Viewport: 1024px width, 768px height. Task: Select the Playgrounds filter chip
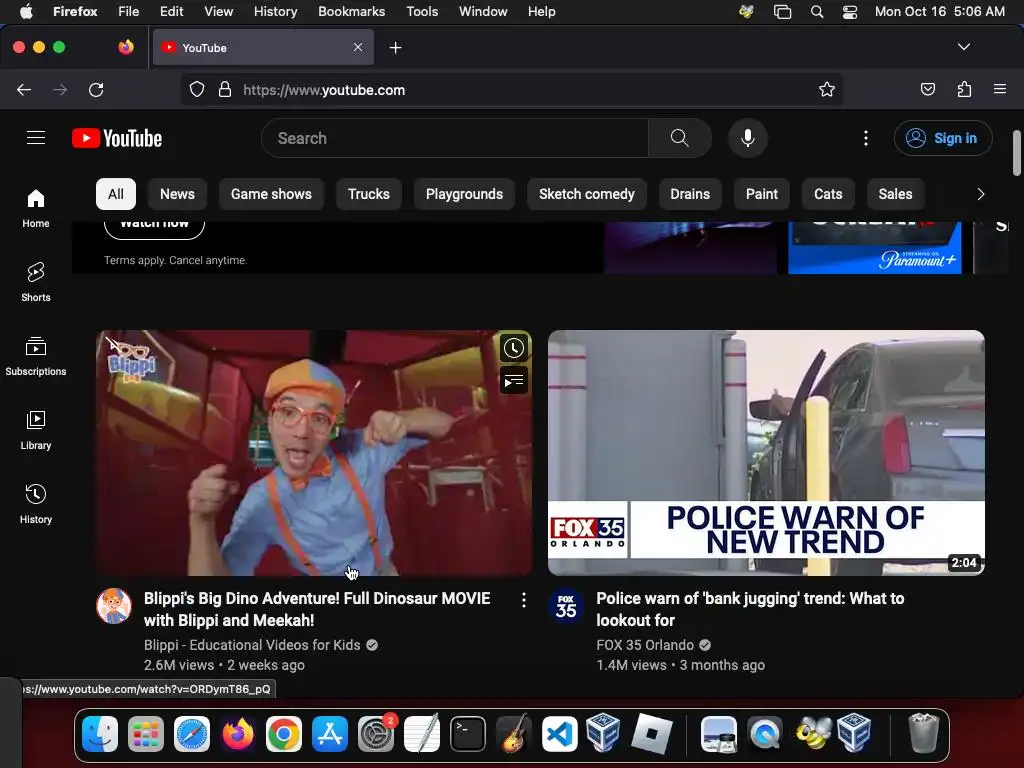[464, 194]
